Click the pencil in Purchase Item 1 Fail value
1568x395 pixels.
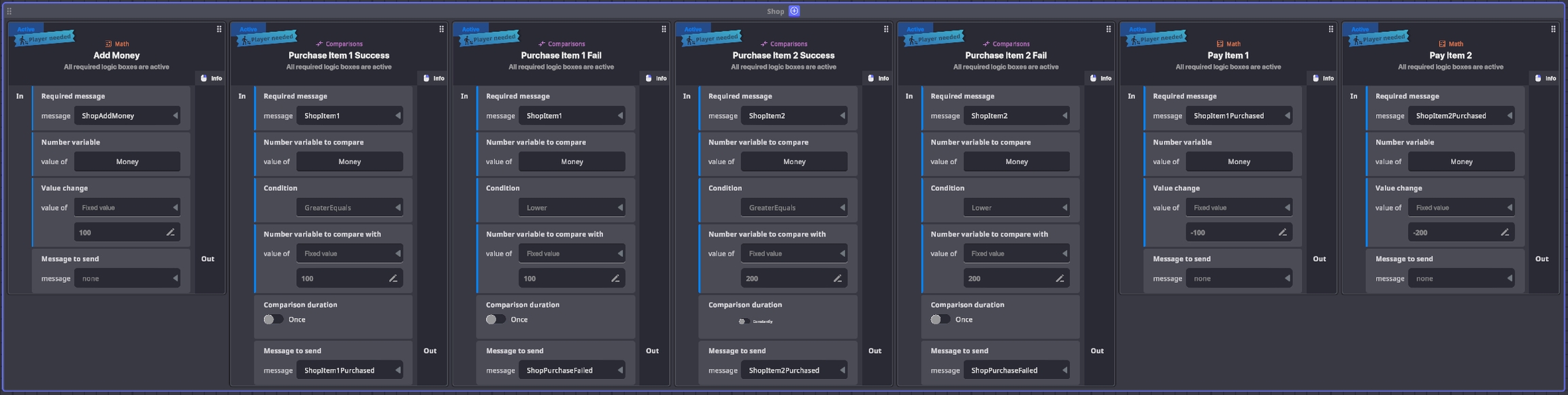tap(615, 278)
